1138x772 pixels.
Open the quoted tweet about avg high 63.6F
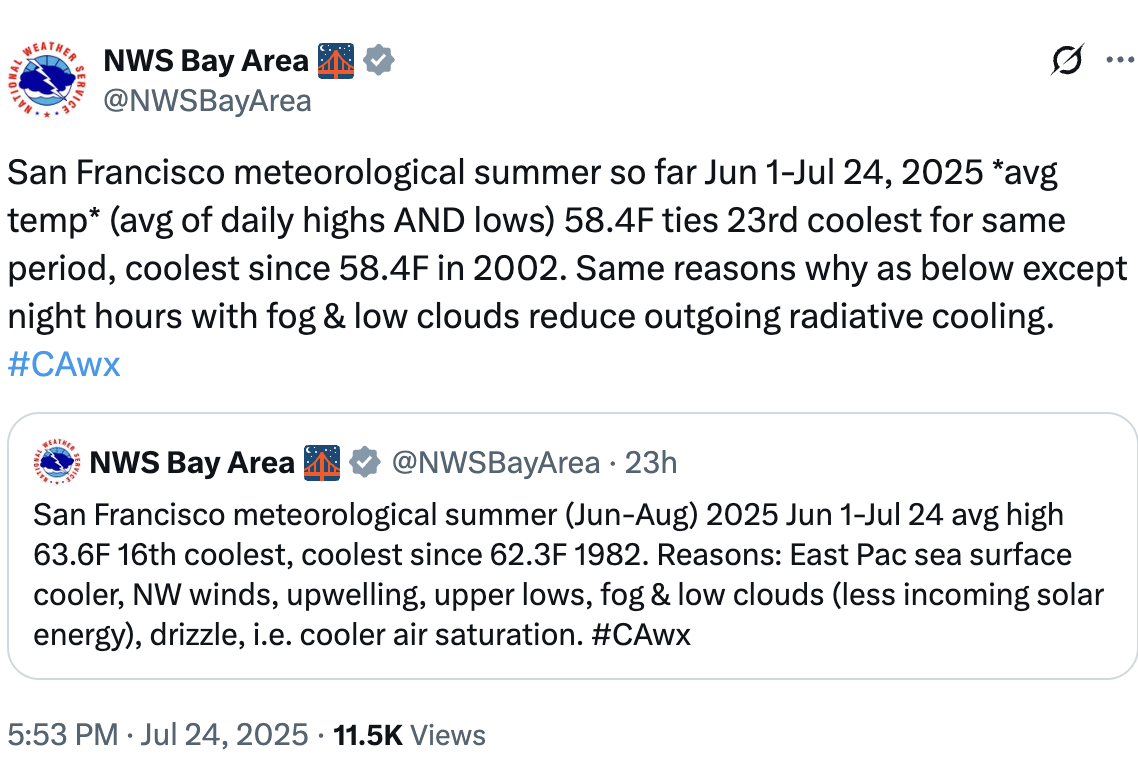(x=568, y=575)
